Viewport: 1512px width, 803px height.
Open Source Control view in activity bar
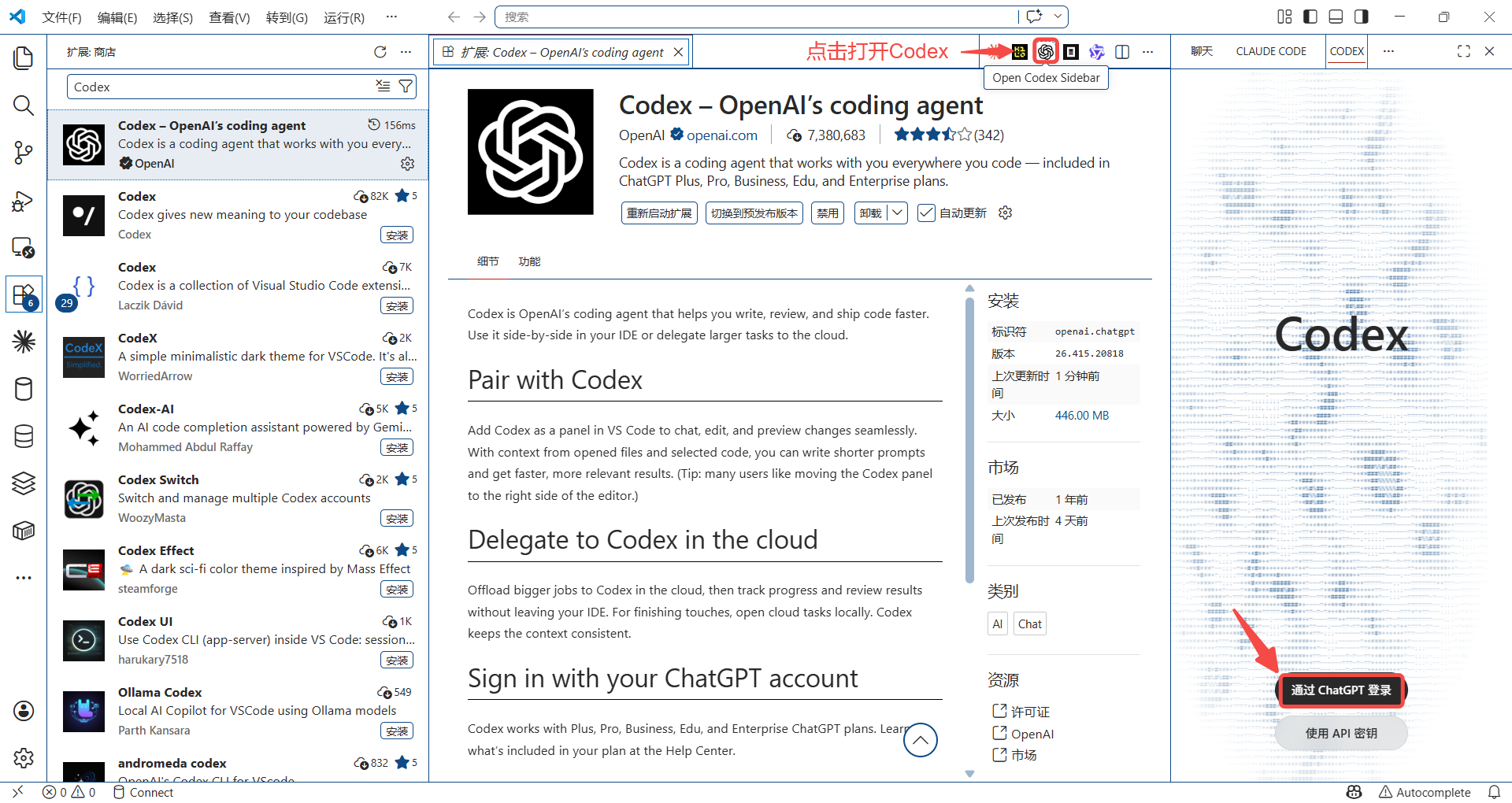(24, 153)
